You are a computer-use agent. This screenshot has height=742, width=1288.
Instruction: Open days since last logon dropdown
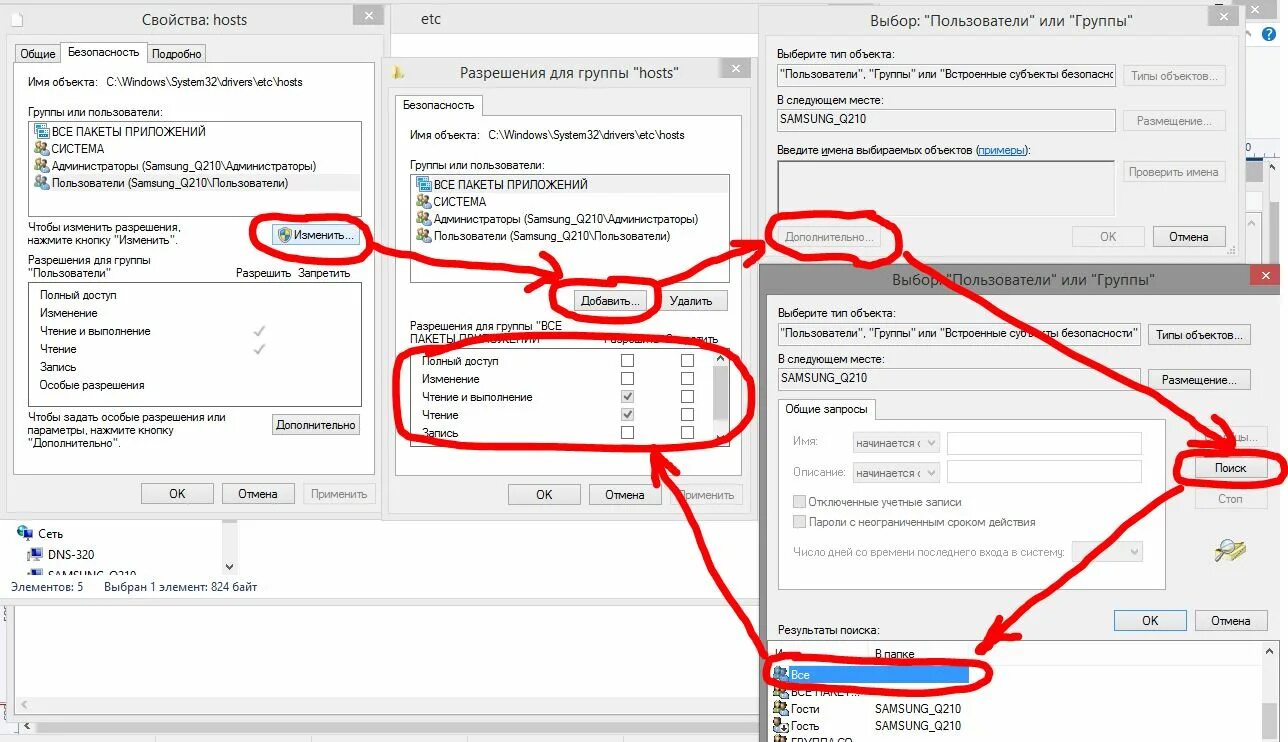(1107, 551)
